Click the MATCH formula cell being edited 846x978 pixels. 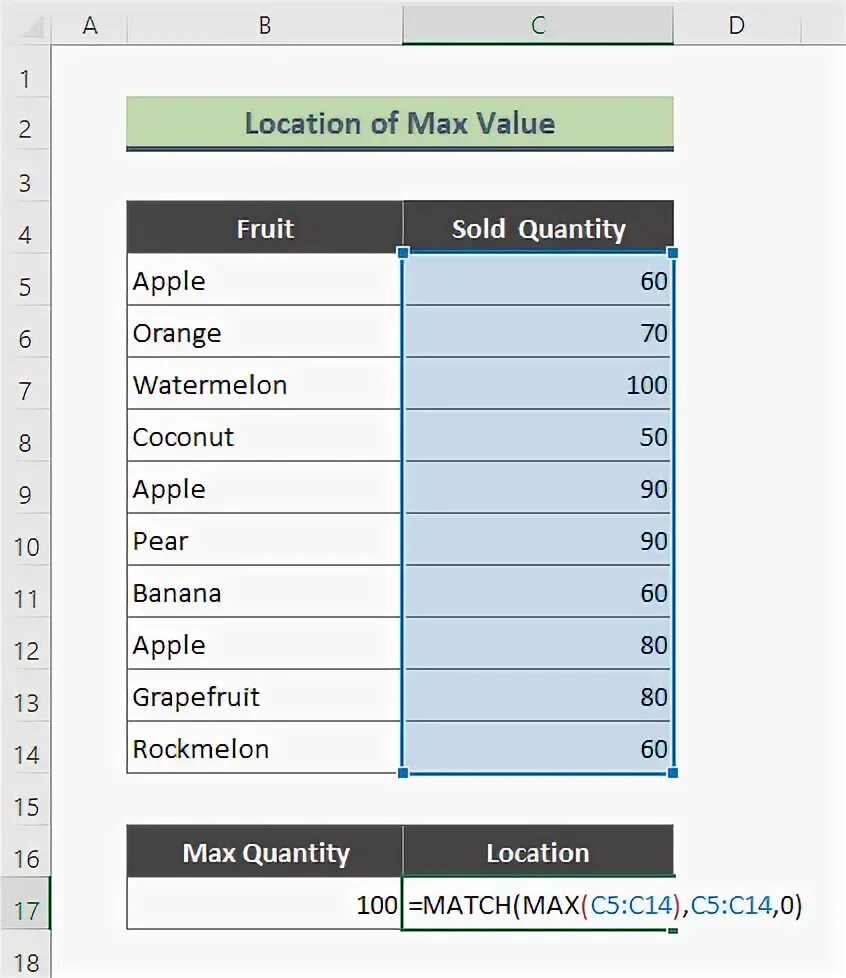pyautogui.click(x=538, y=904)
